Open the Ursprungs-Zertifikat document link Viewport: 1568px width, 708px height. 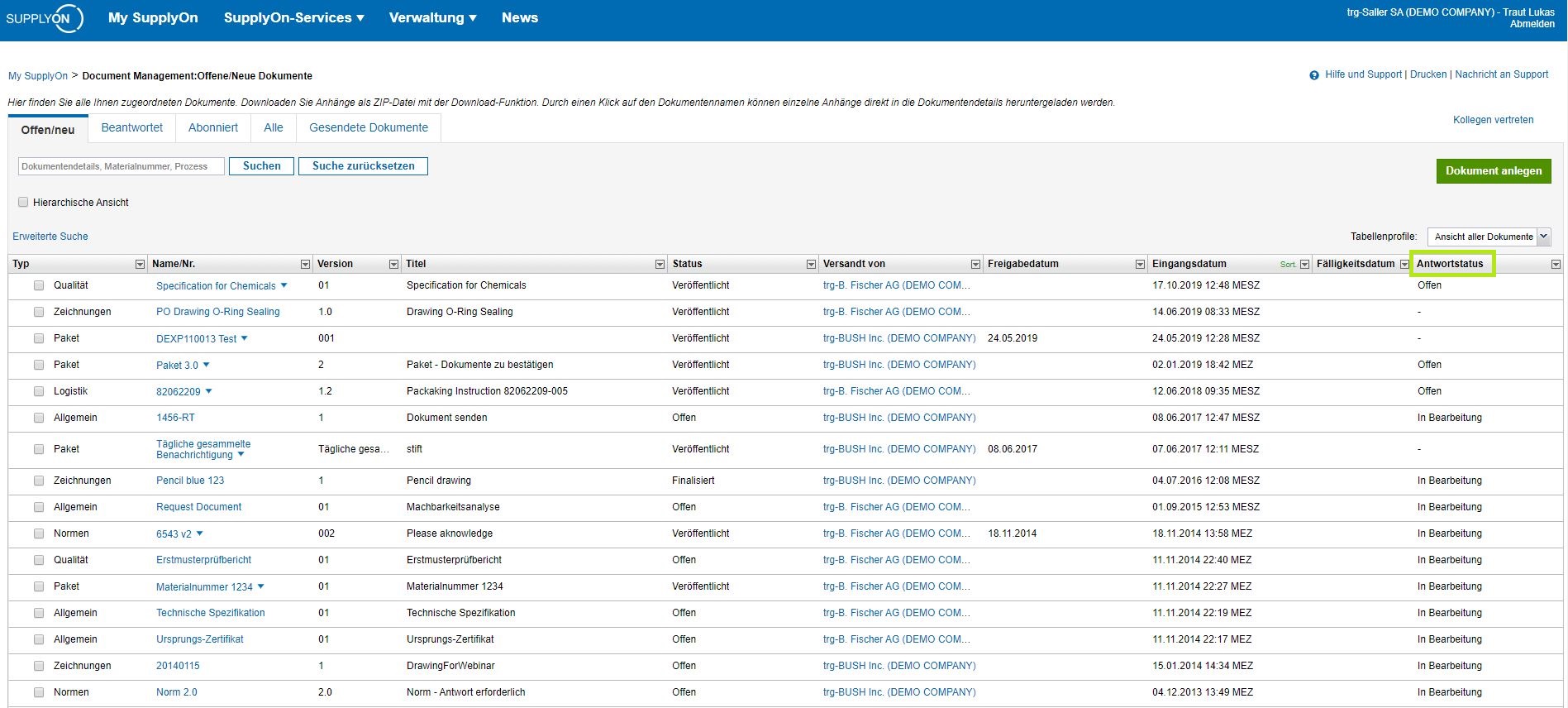click(200, 639)
